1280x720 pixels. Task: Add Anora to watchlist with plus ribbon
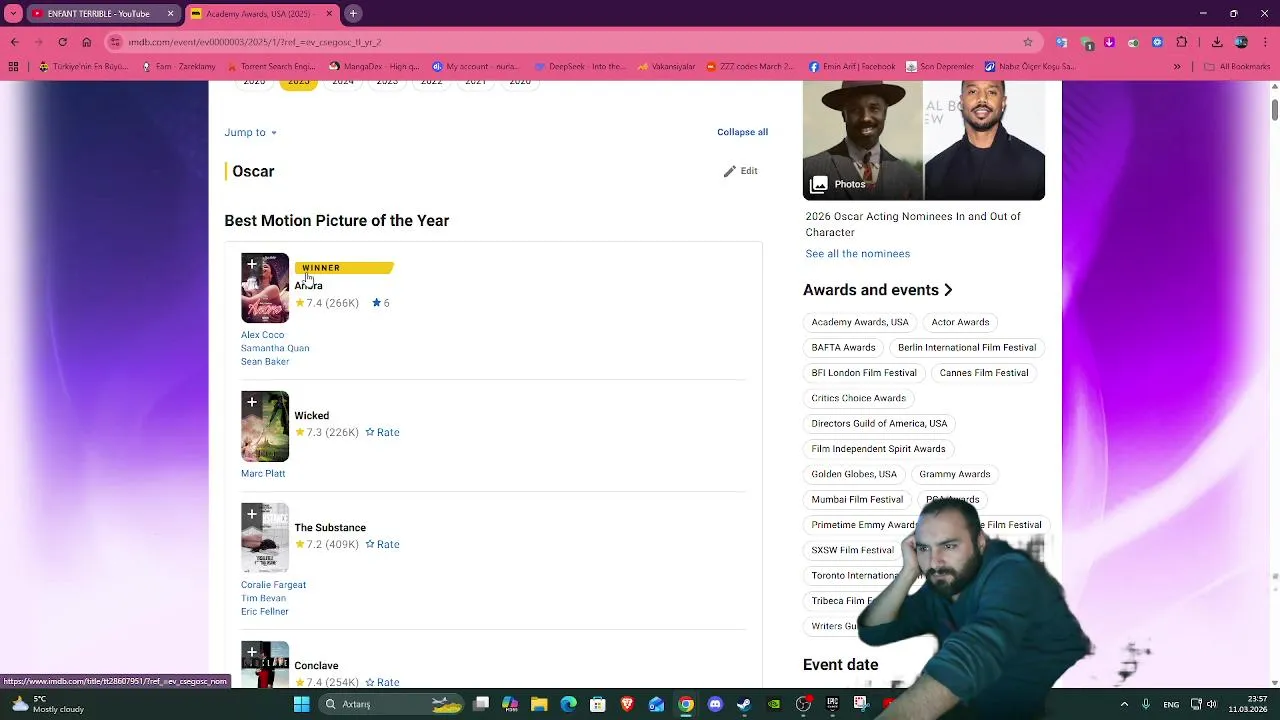click(252, 265)
